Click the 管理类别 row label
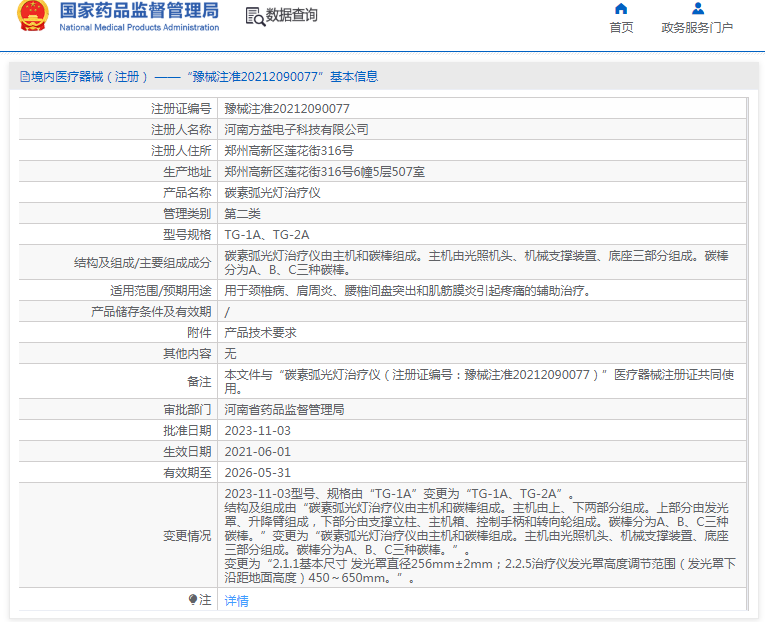This screenshot has height=622, width=765. [x=187, y=214]
